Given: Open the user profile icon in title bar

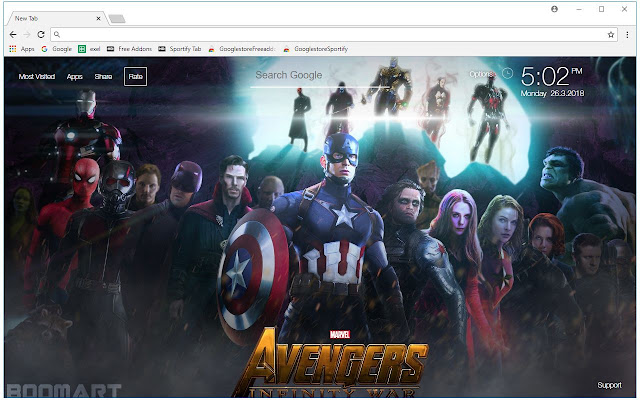Looking at the screenshot, I should pyautogui.click(x=554, y=9).
